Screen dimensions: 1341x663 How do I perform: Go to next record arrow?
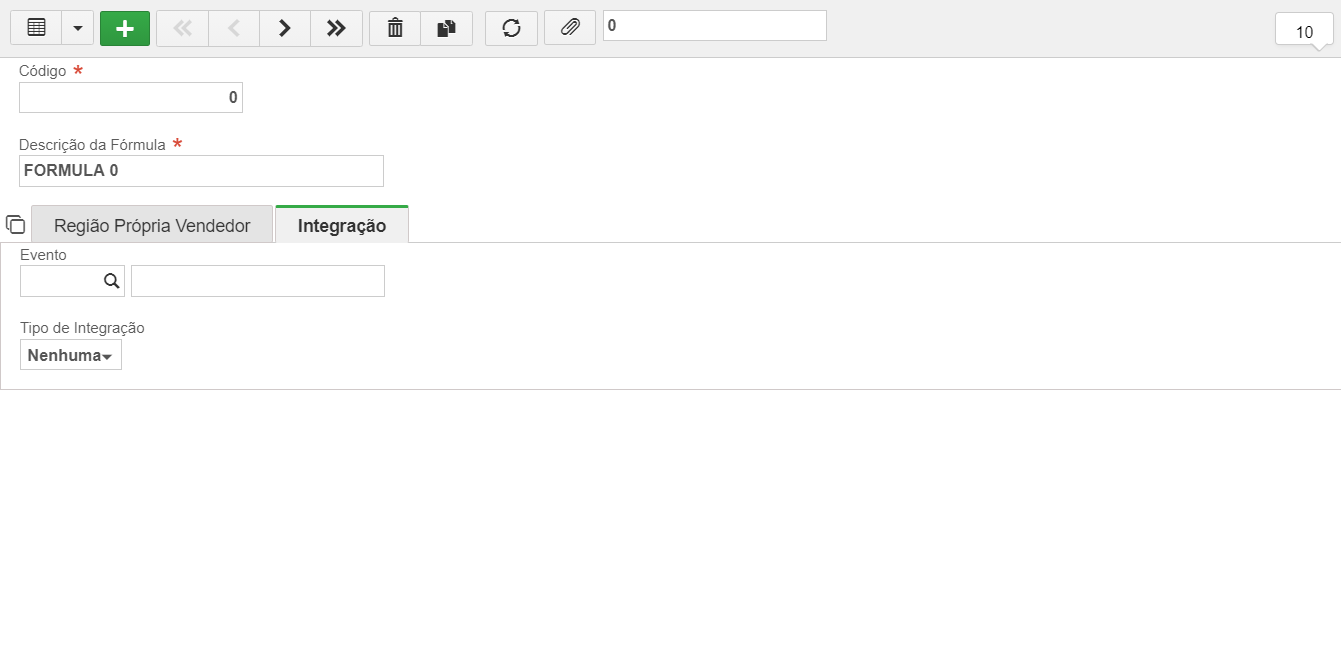coord(285,28)
